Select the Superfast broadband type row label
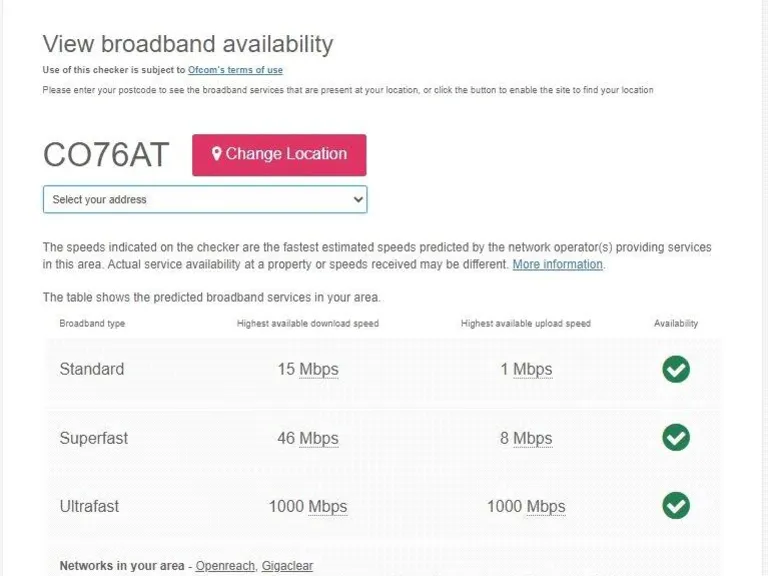768x576 pixels. (x=94, y=438)
